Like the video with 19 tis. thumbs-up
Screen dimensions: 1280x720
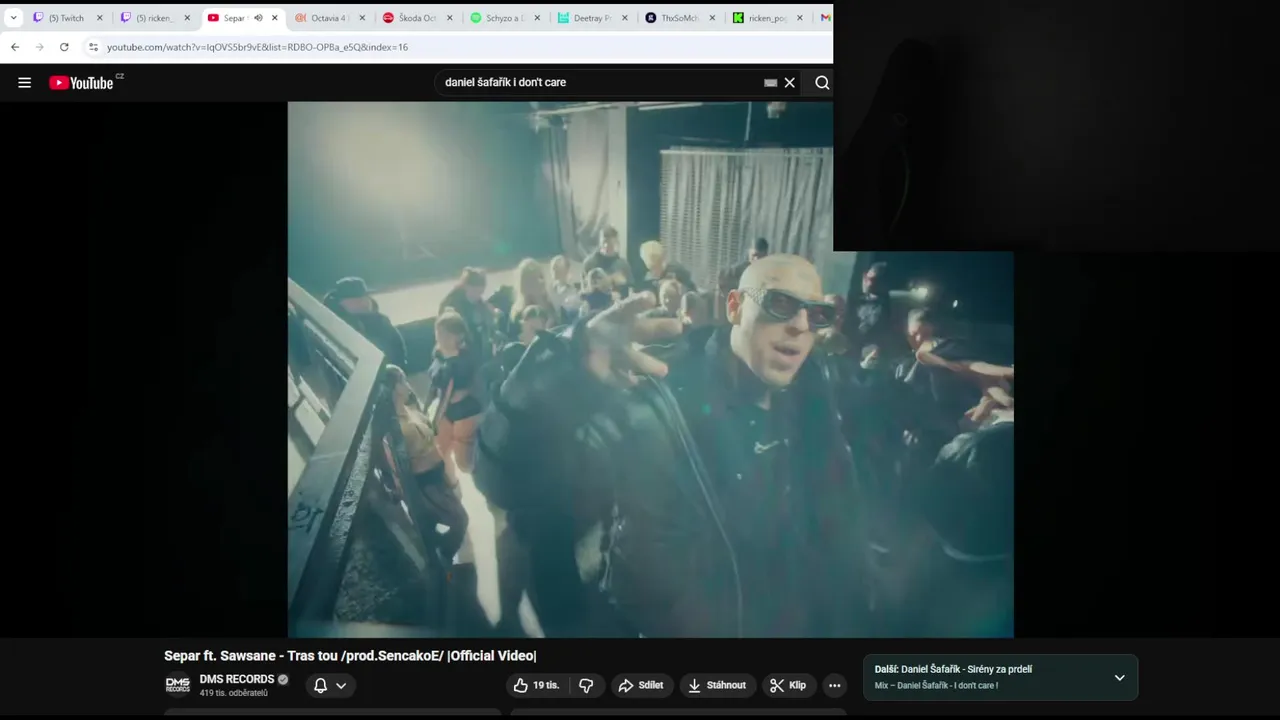[x=536, y=685]
